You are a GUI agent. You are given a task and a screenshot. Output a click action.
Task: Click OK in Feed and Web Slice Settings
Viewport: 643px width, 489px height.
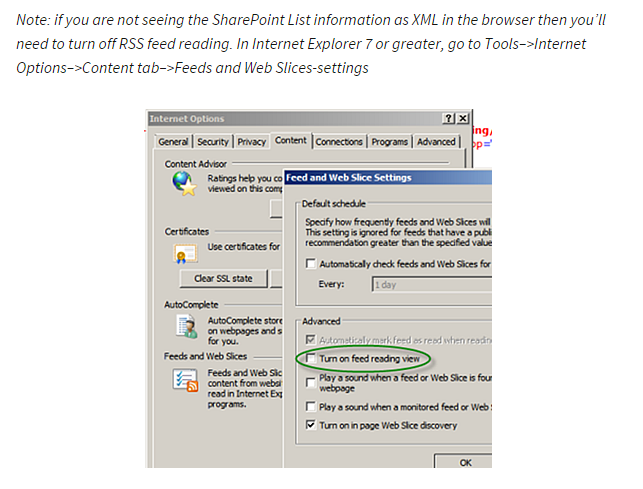(x=463, y=462)
